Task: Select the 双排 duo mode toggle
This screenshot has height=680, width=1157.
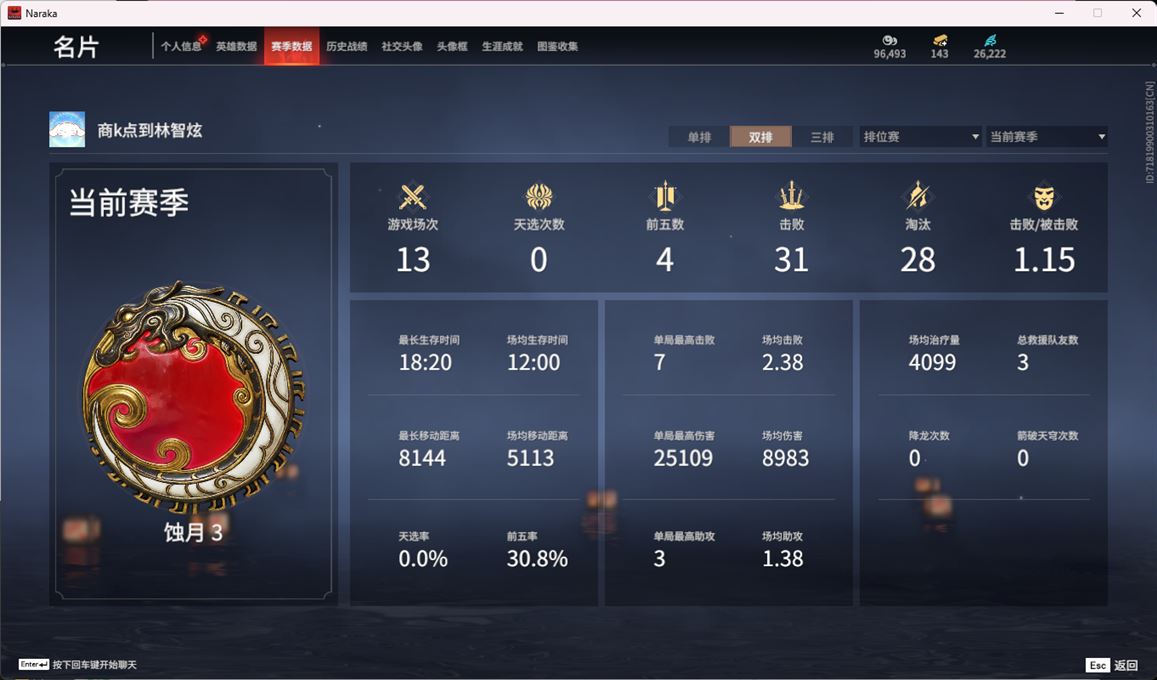Action: (x=761, y=137)
